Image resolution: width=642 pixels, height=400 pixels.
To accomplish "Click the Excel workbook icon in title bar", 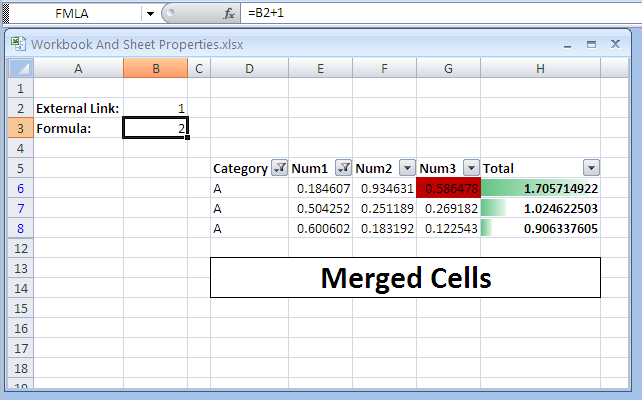I will (19, 44).
